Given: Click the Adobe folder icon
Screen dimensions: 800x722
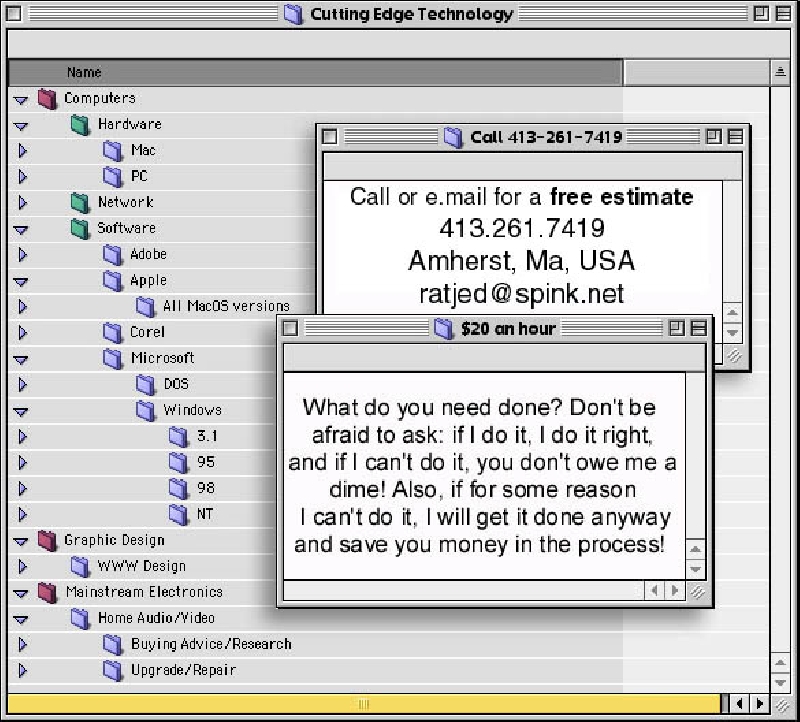Looking at the screenshot, I should tap(113, 254).
